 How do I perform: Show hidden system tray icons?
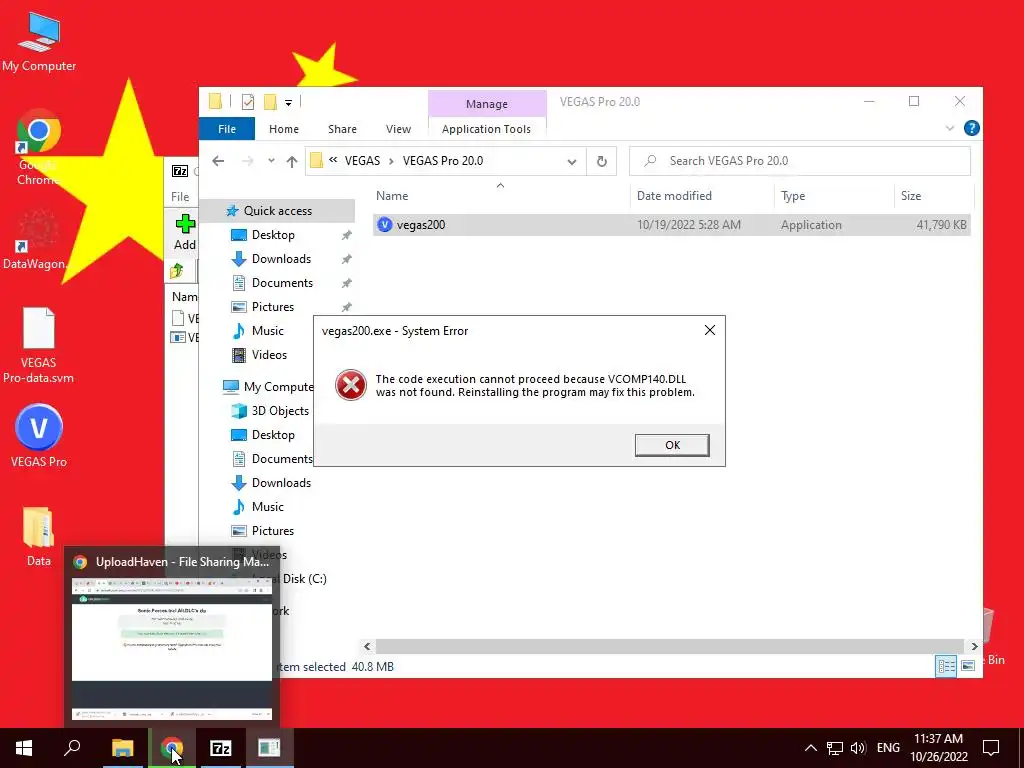pos(810,748)
